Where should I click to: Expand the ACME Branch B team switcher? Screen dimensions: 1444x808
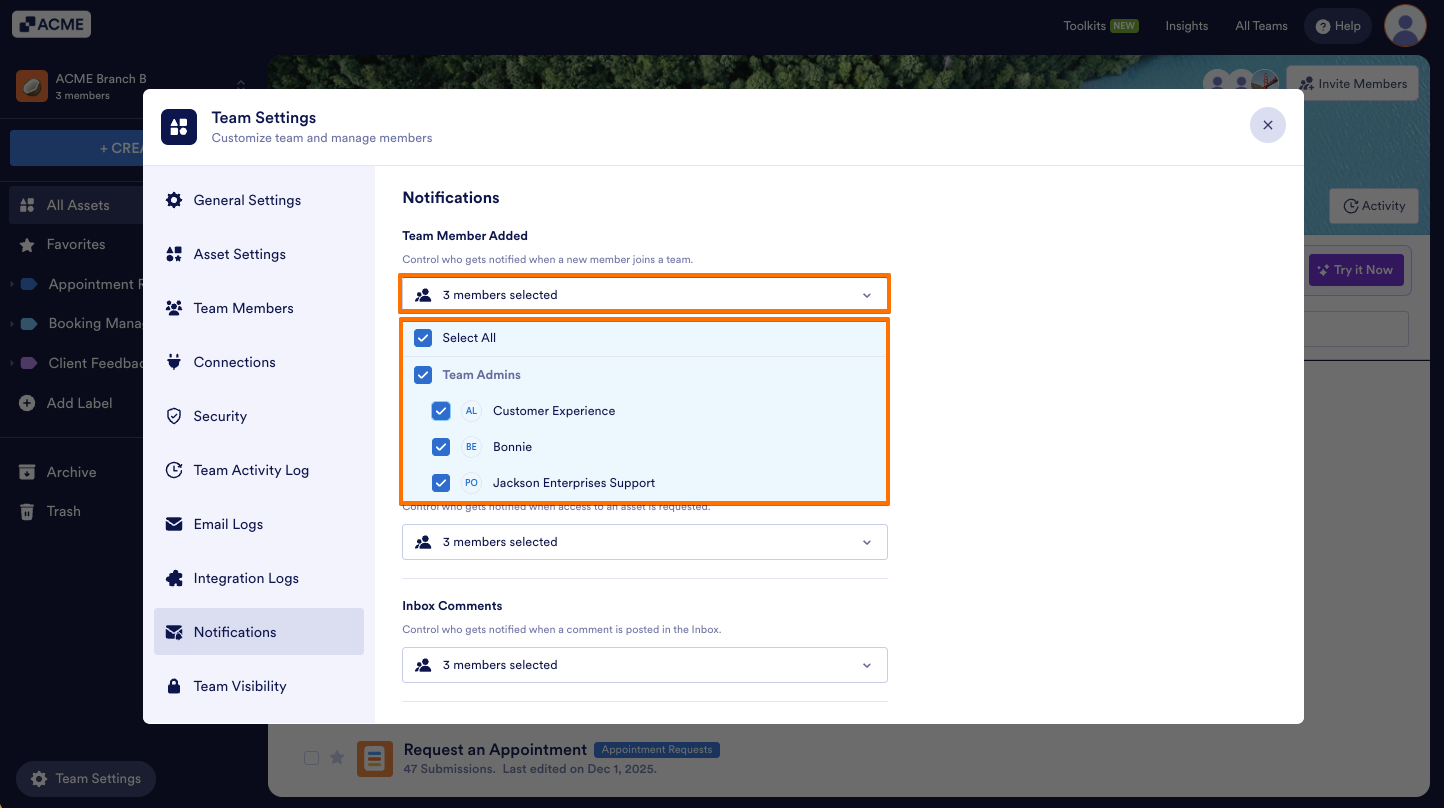click(x=241, y=86)
